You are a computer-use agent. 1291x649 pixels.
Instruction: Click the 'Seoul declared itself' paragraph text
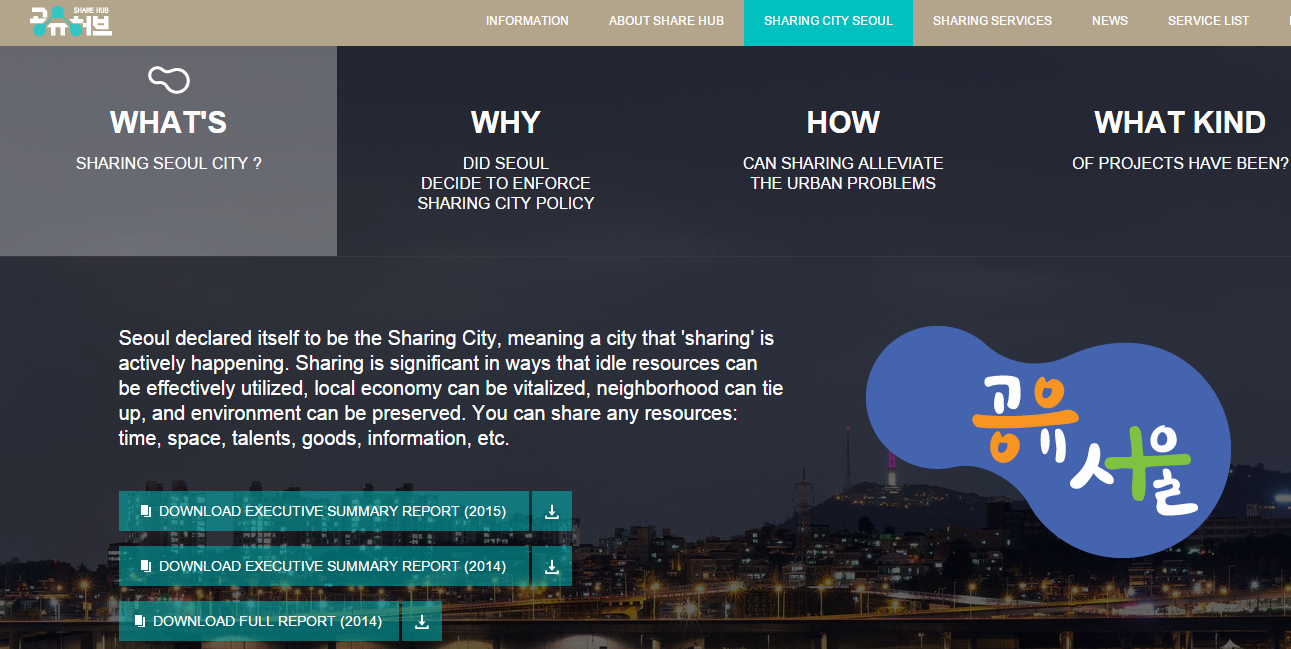[450, 388]
